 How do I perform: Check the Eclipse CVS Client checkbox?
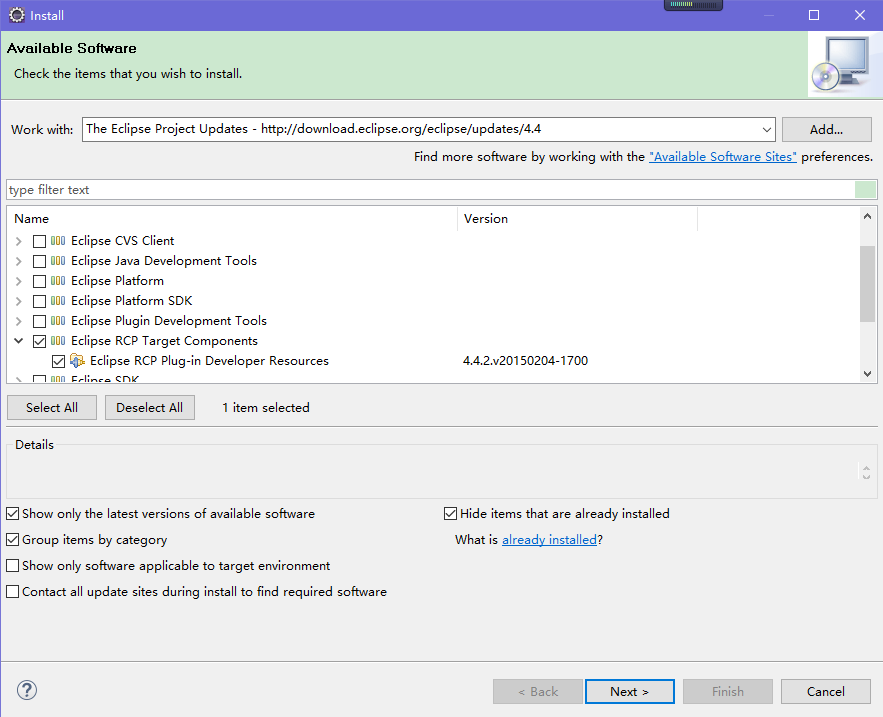coord(39,241)
